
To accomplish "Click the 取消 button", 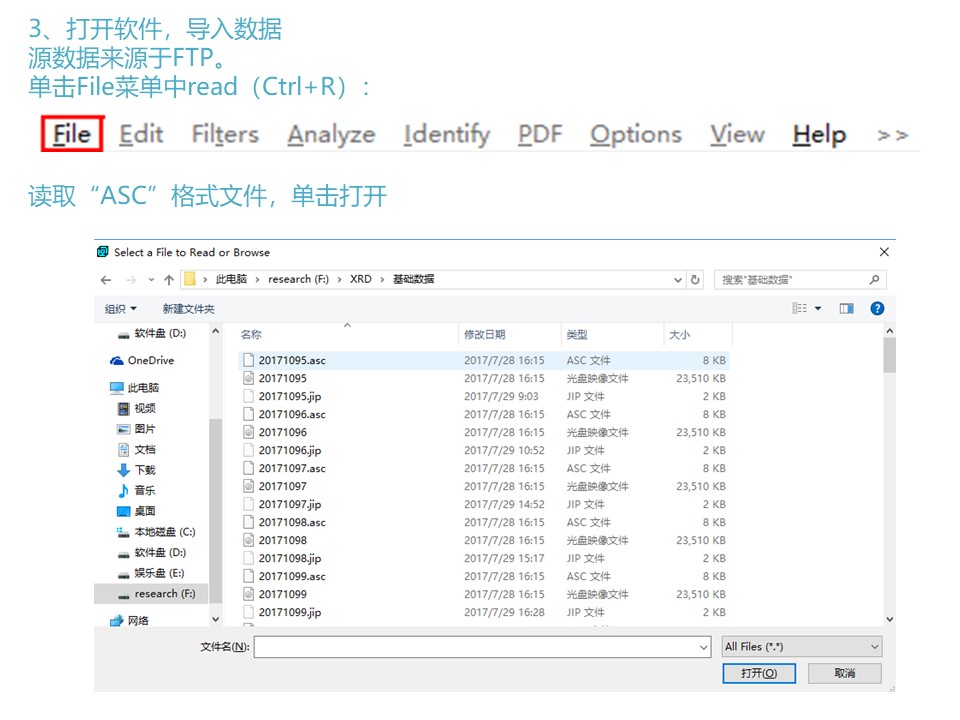I will (845, 673).
